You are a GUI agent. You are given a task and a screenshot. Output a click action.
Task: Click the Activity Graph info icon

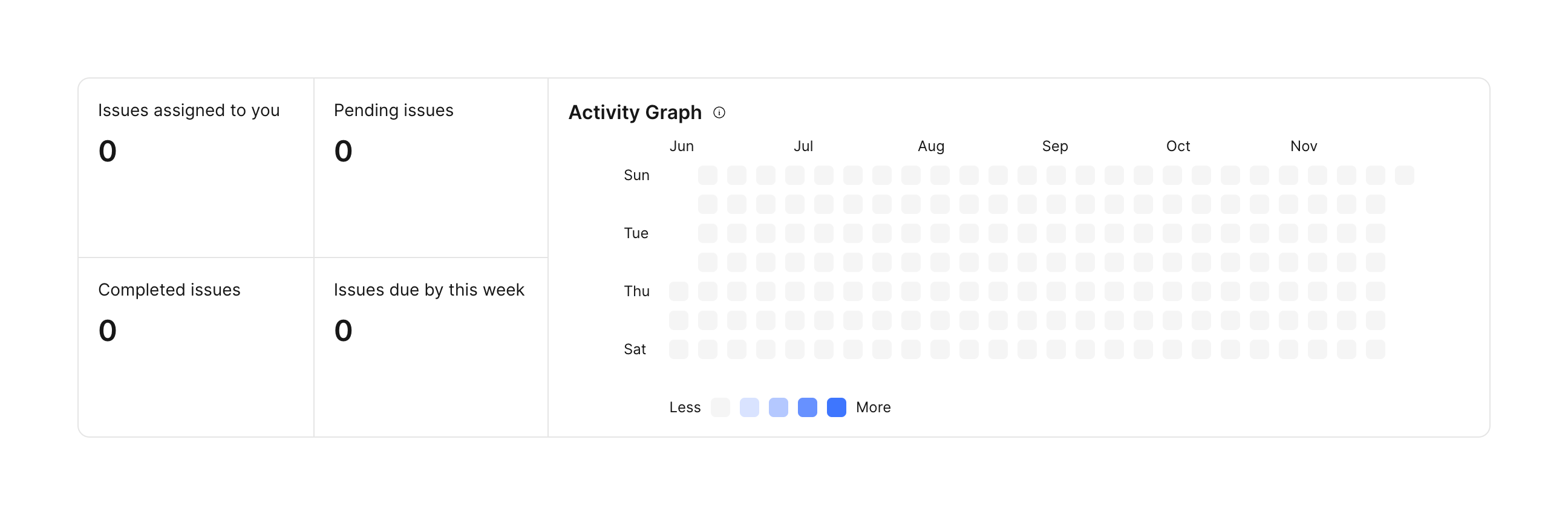pos(719,112)
